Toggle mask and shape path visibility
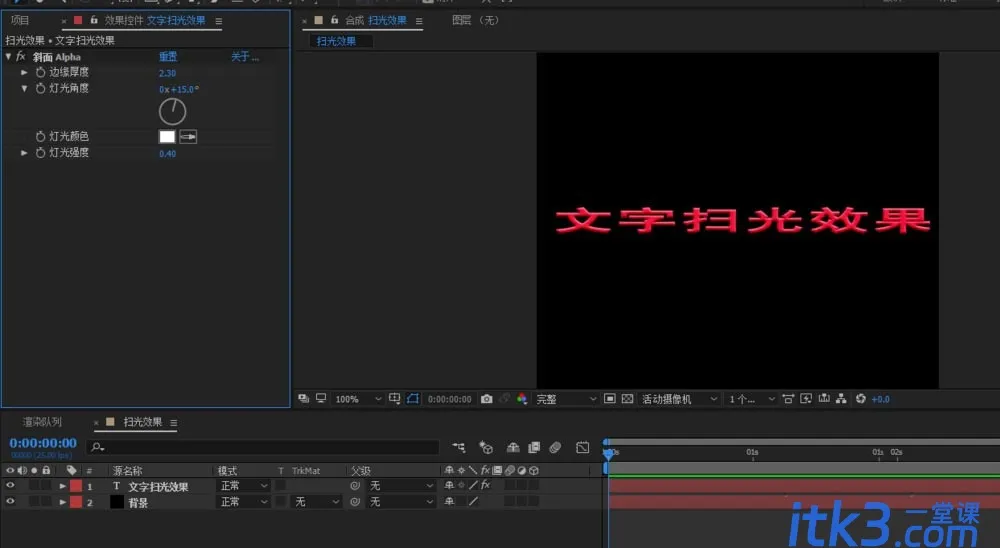Image resolution: width=1000 pixels, height=548 pixels. pyautogui.click(x=413, y=399)
